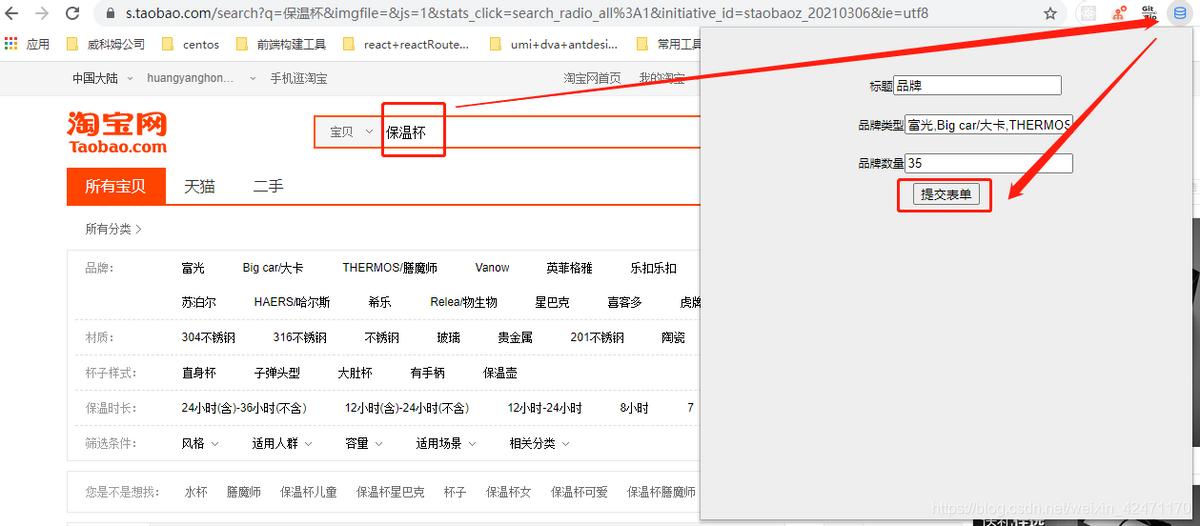This screenshot has width=1200, height=526.
Task: Click the 品牌类型 input field in popup
Action: (988, 125)
